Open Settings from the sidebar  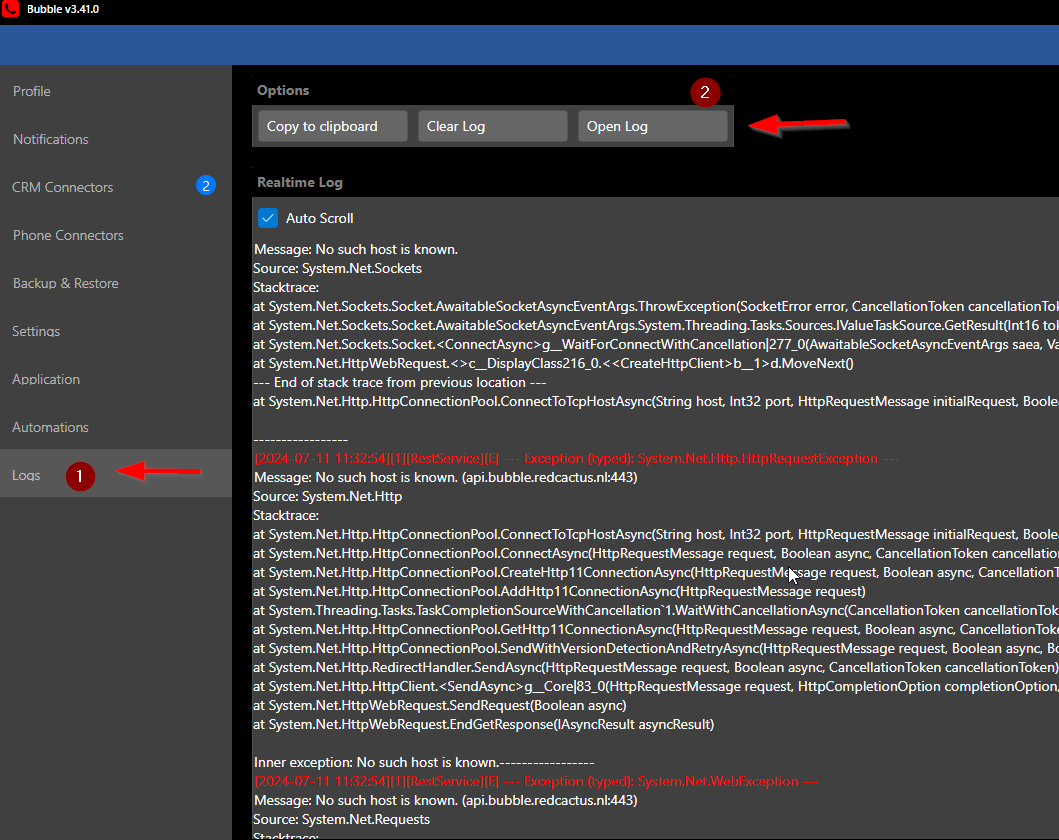[x=36, y=331]
